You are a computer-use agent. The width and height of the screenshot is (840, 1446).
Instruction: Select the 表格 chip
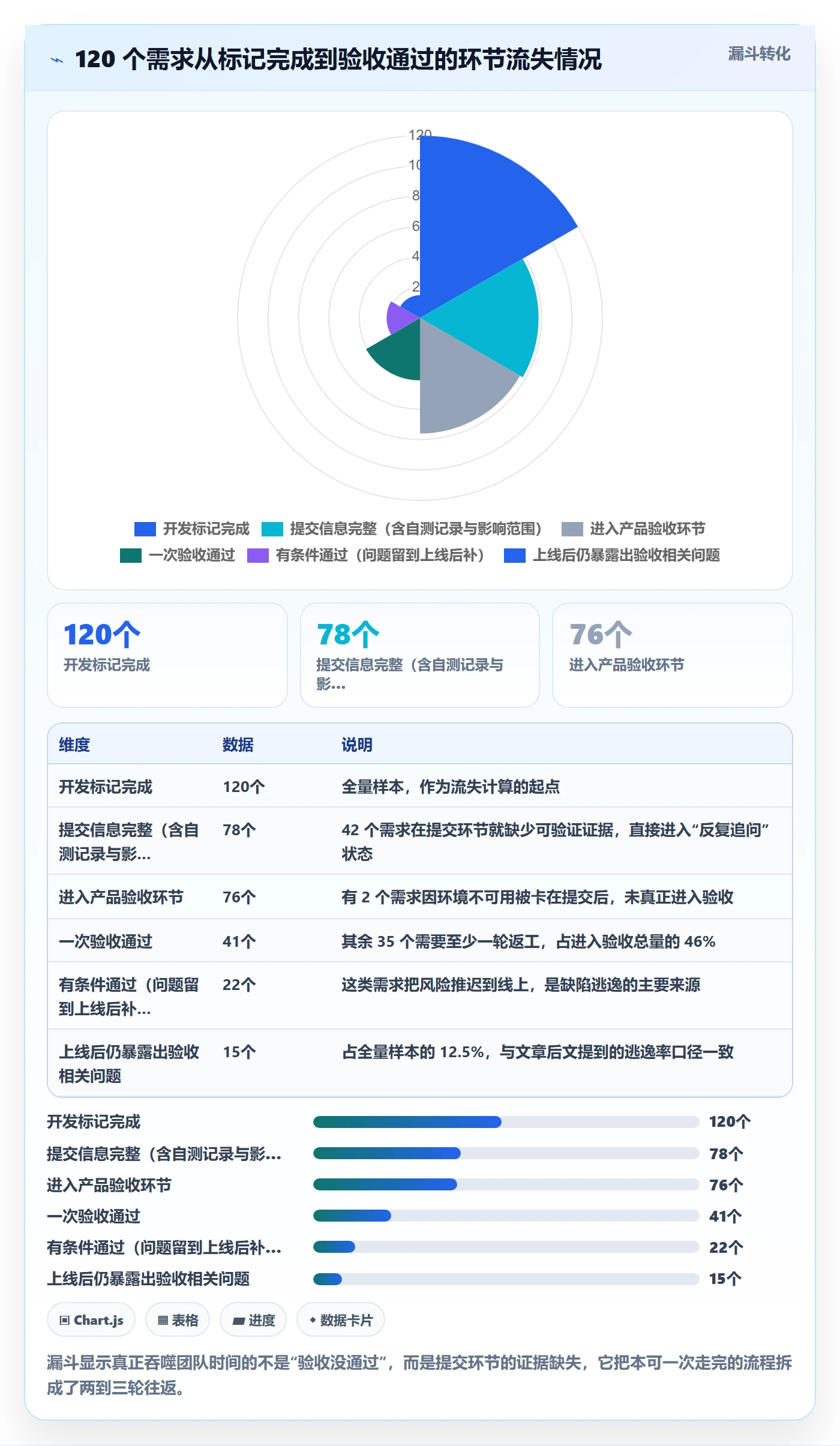[x=178, y=1320]
